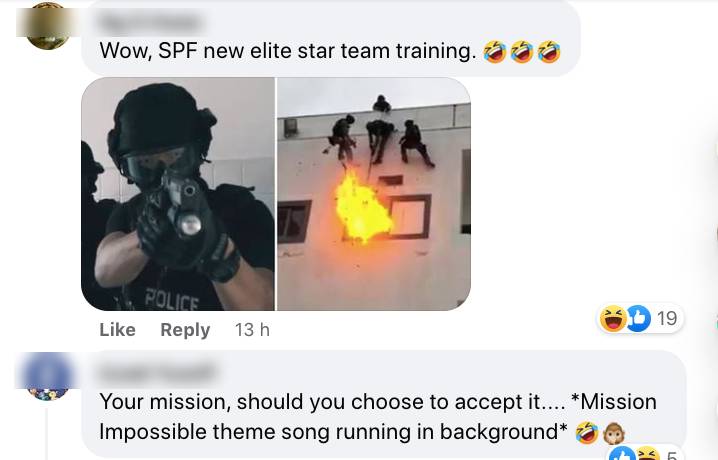
Task: Click the see-no-evil monkey emoji
Action: [614, 433]
